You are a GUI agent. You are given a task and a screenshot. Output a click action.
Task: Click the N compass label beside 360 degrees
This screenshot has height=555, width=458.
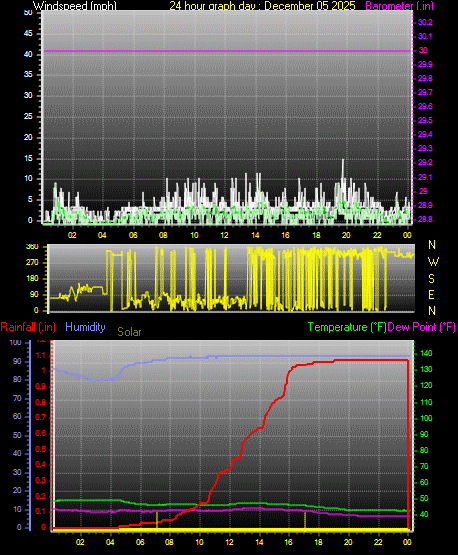432,245
